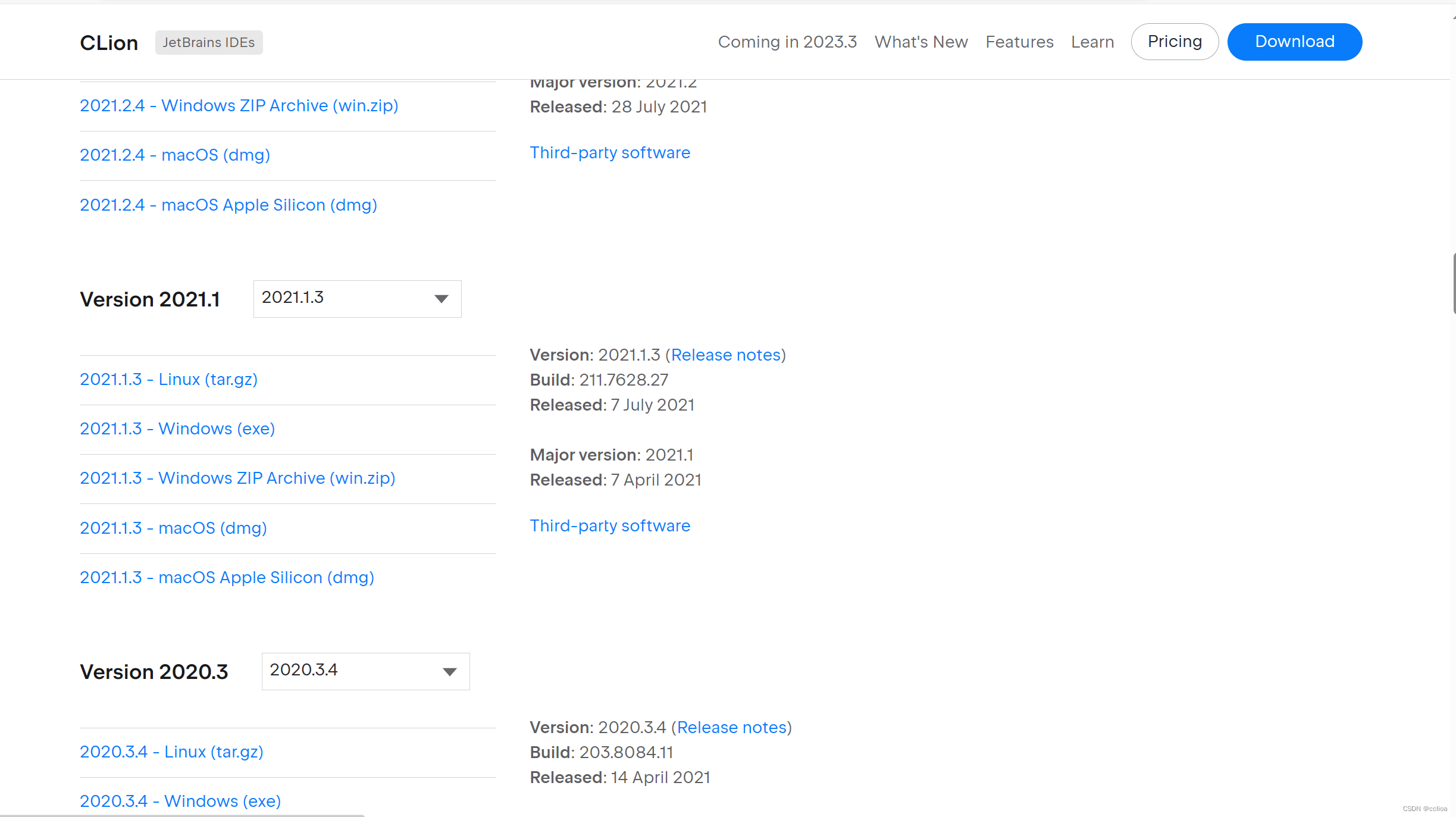Open Third-party software link under 2021.1

point(610,525)
